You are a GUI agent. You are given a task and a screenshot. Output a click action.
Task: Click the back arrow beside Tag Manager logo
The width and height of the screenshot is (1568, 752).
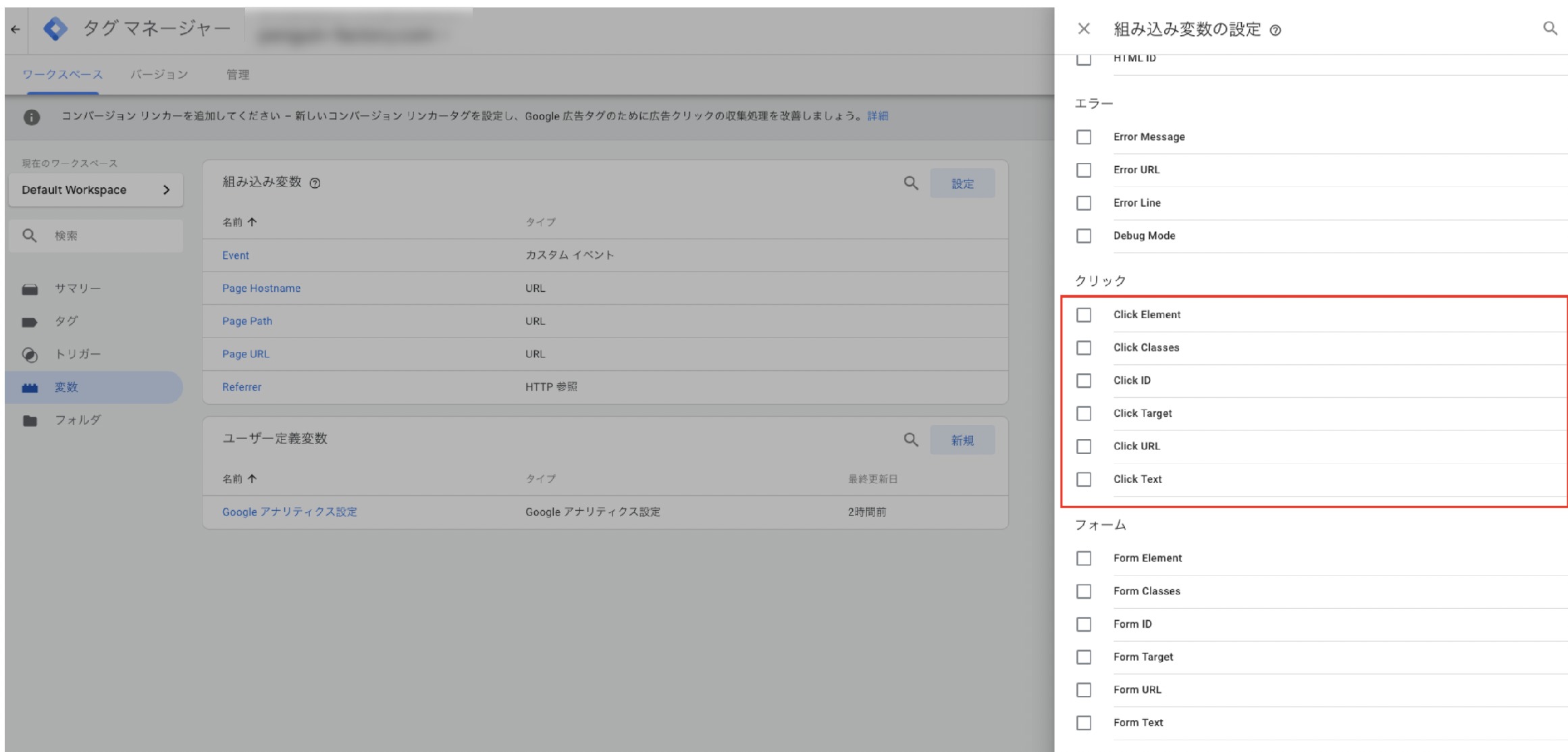(16, 30)
